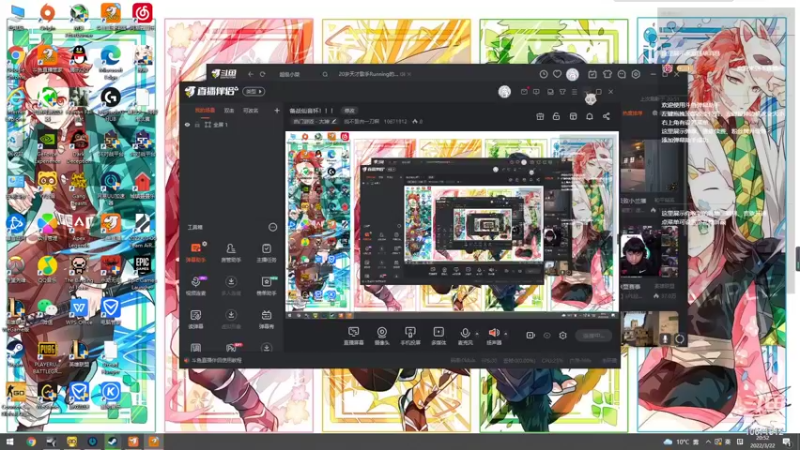Open mail icon with red dot
The image size is (800, 450).
(x=524, y=92)
